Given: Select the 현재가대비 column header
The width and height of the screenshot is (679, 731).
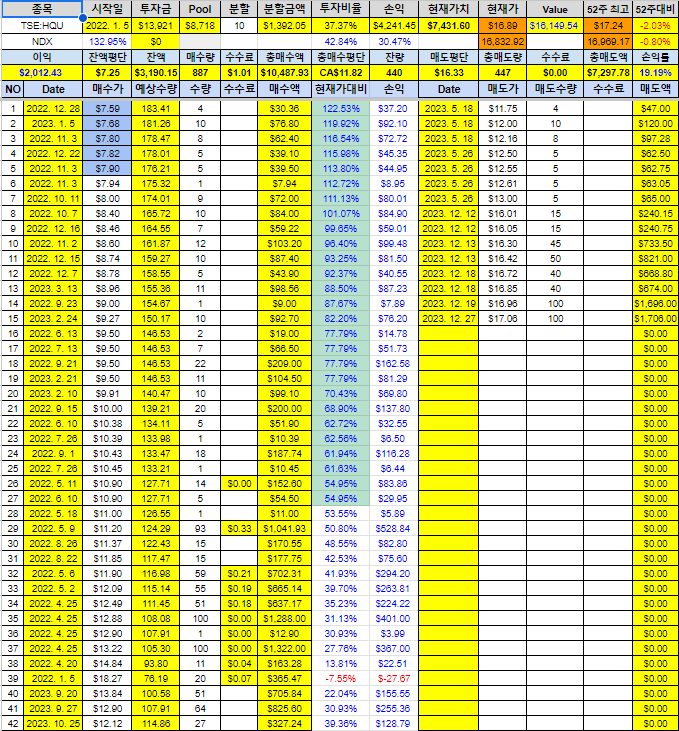Looking at the screenshot, I should [340, 89].
